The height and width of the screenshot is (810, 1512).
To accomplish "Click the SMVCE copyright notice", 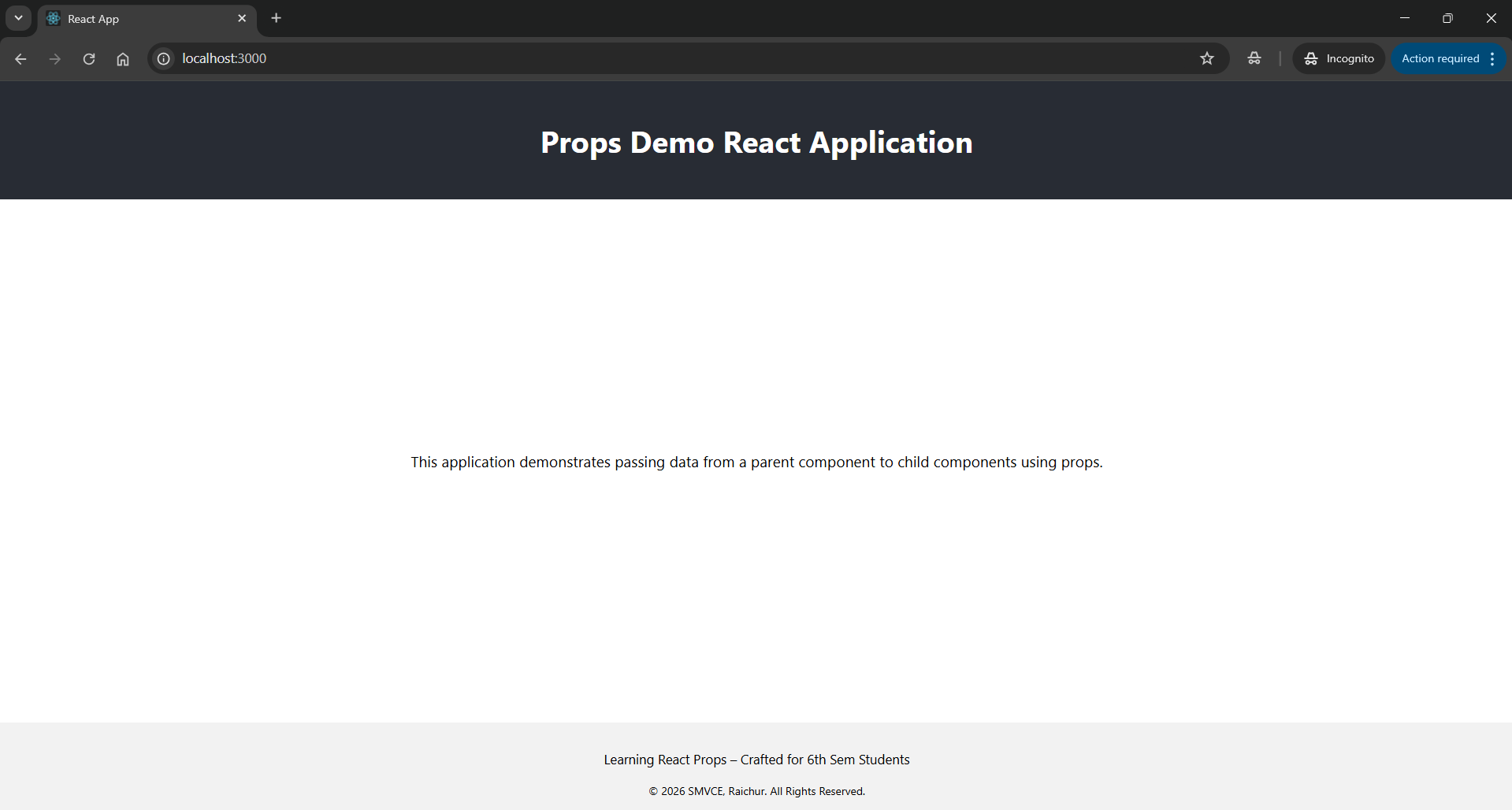I will 756,791.
